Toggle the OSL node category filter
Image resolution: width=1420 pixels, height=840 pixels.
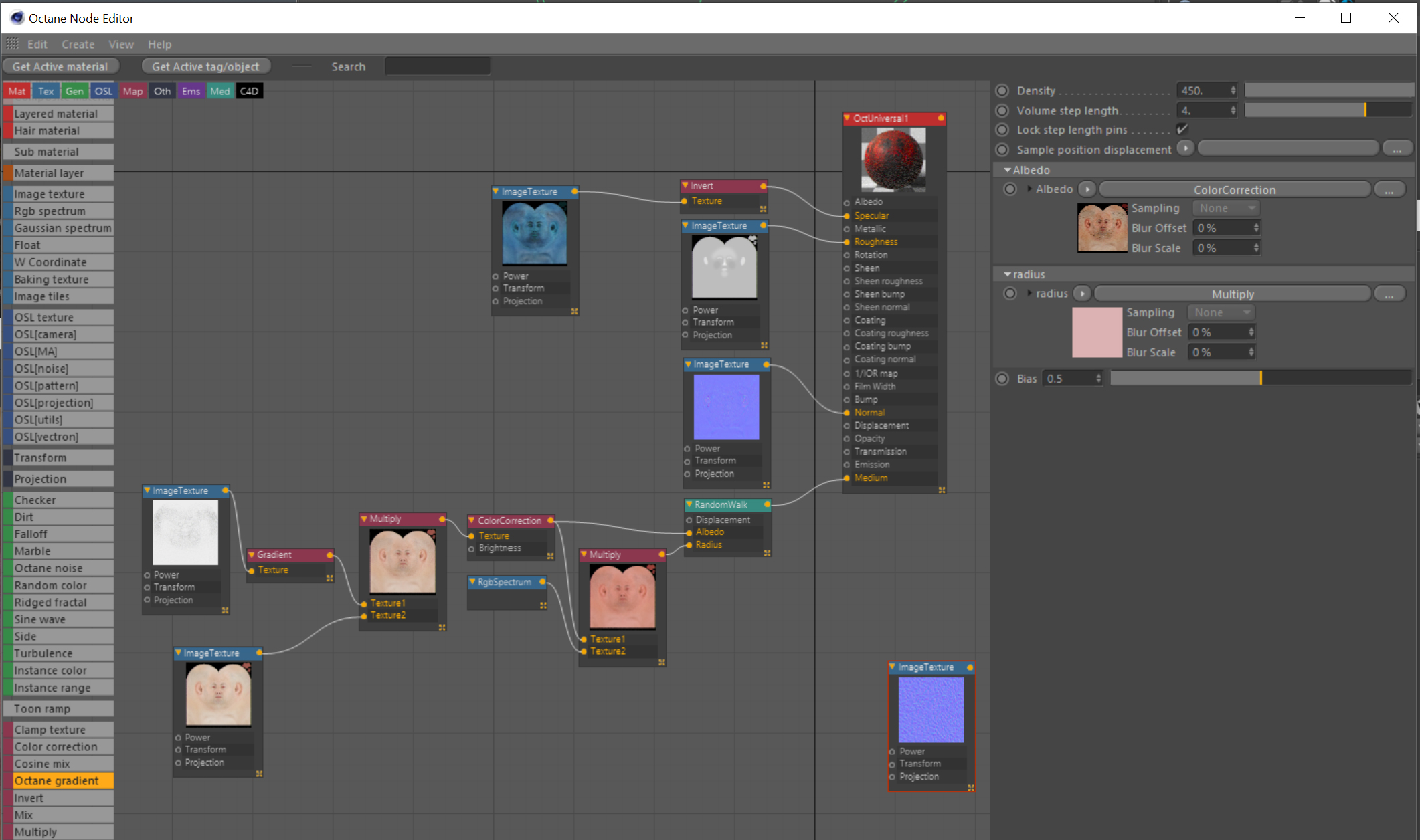[103, 91]
